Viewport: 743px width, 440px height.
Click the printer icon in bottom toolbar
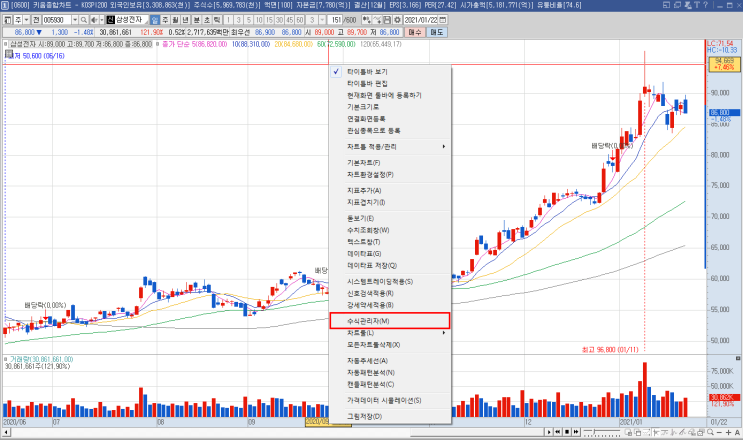point(700,432)
